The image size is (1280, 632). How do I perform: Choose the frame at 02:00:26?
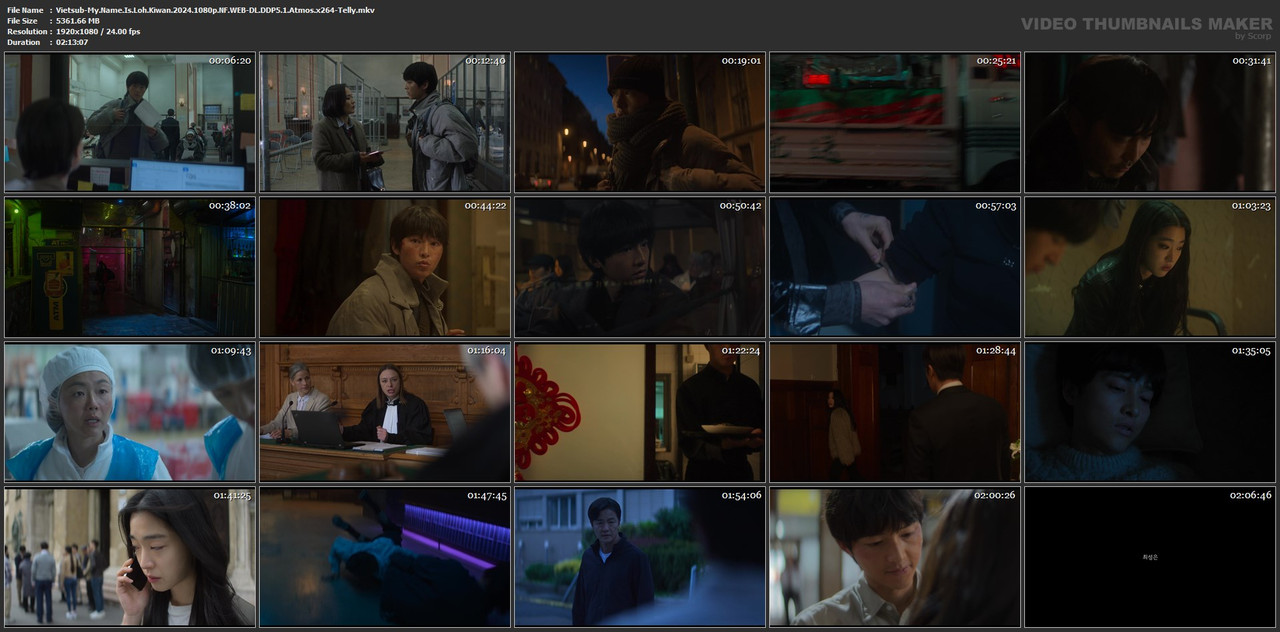click(x=895, y=557)
